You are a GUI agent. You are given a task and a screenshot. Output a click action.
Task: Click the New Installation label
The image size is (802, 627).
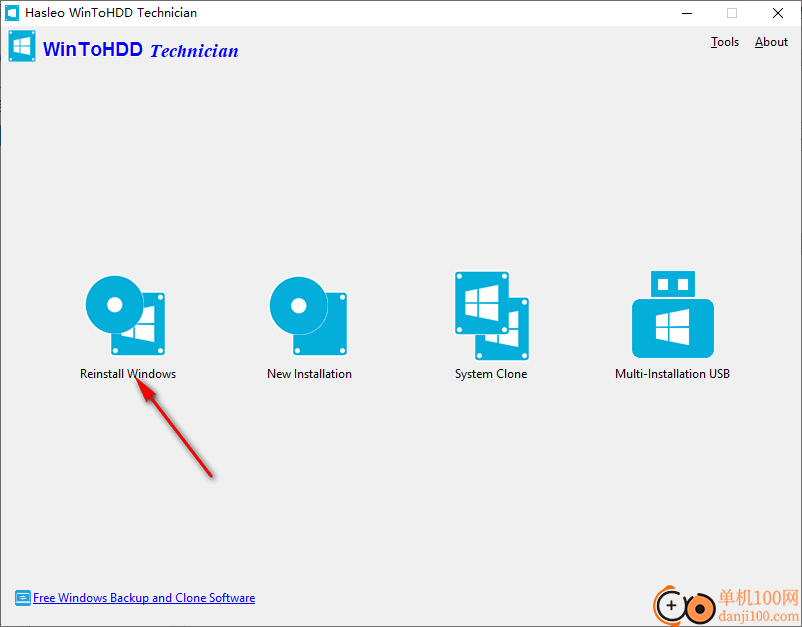click(x=309, y=374)
